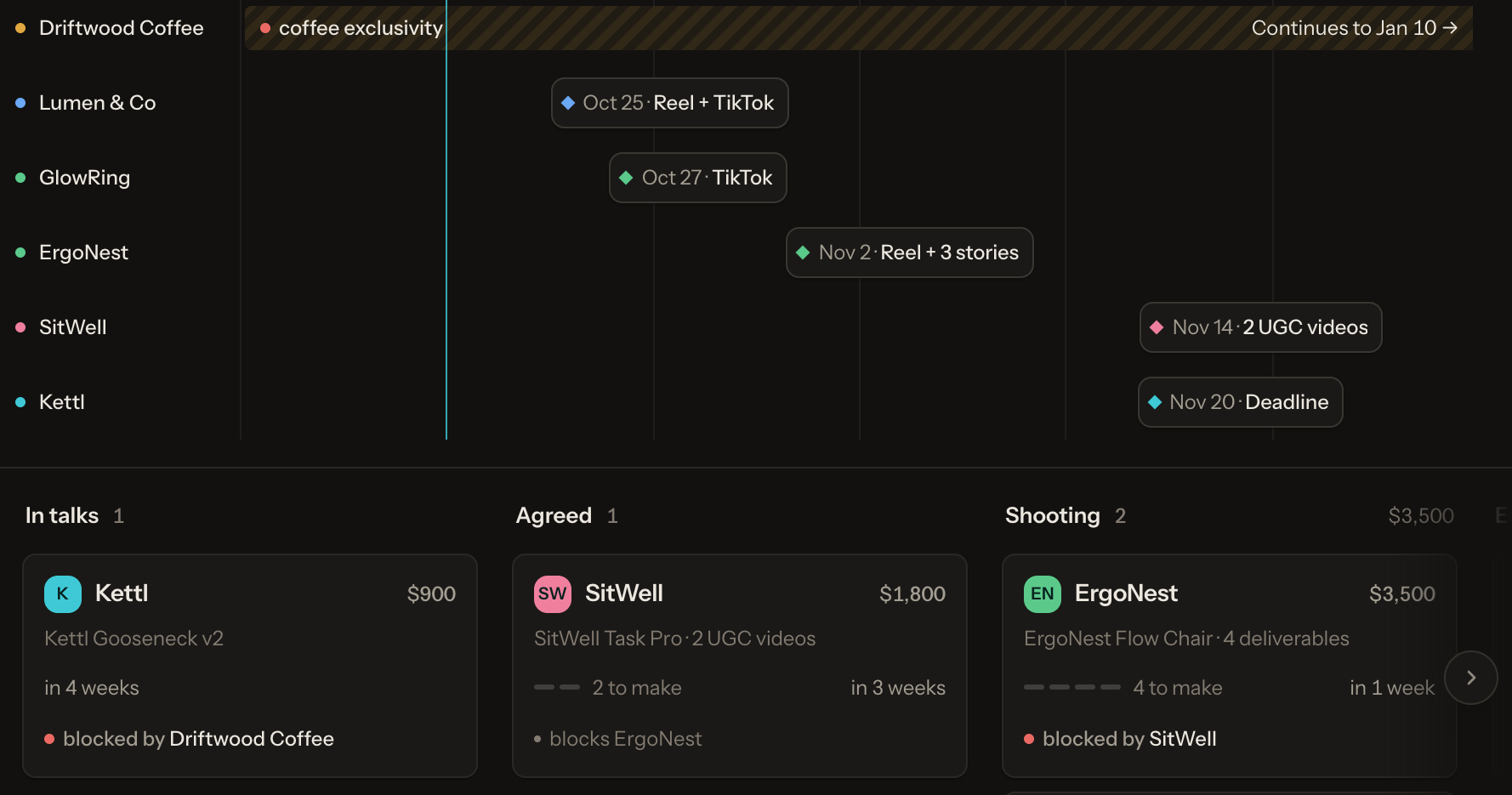This screenshot has width=1512, height=795.
Task: Select the Nov 14 2 UGC videos milestone
Action: 1261,327
